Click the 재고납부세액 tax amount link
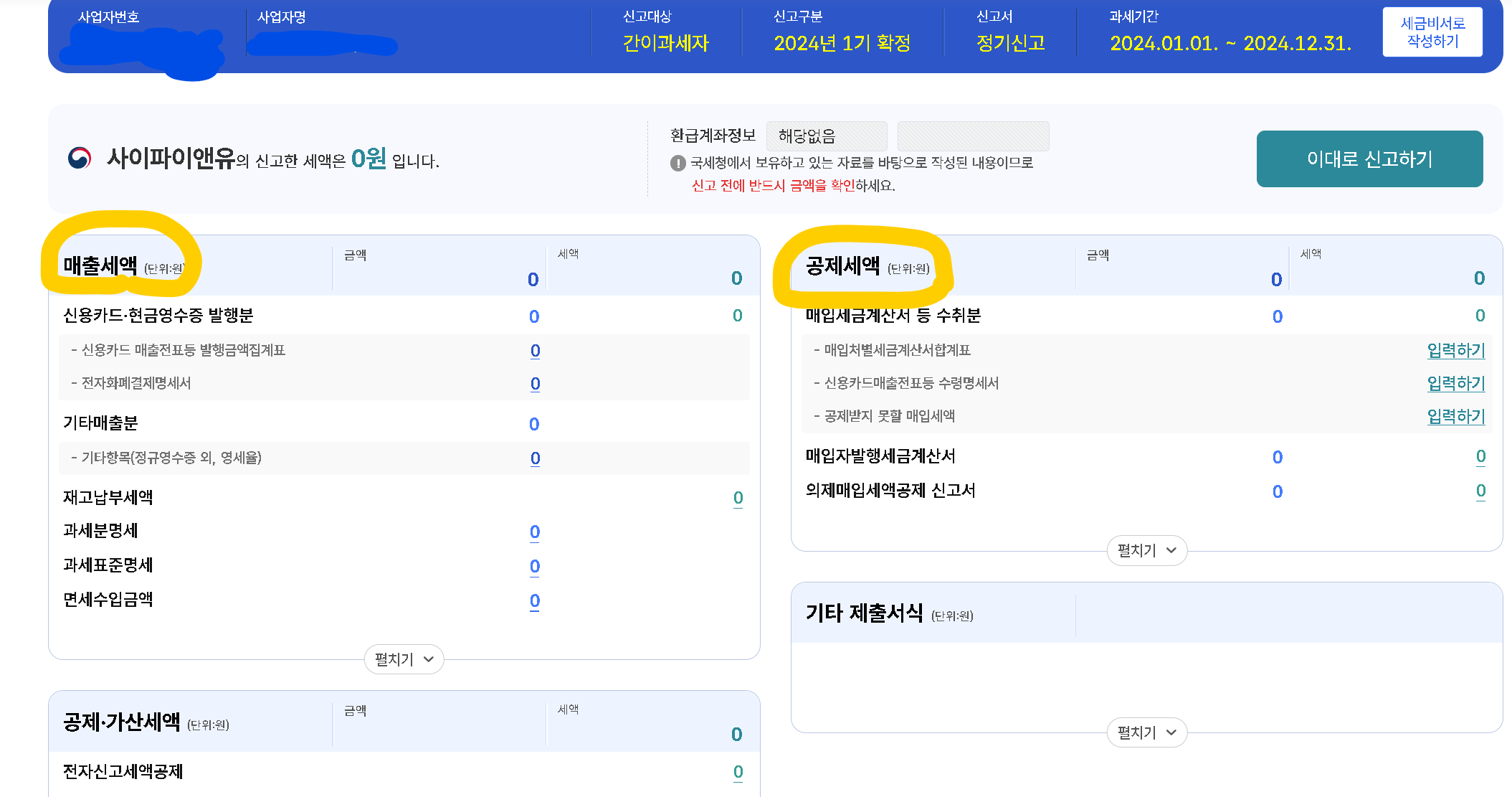1512x797 pixels. coord(738,498)
